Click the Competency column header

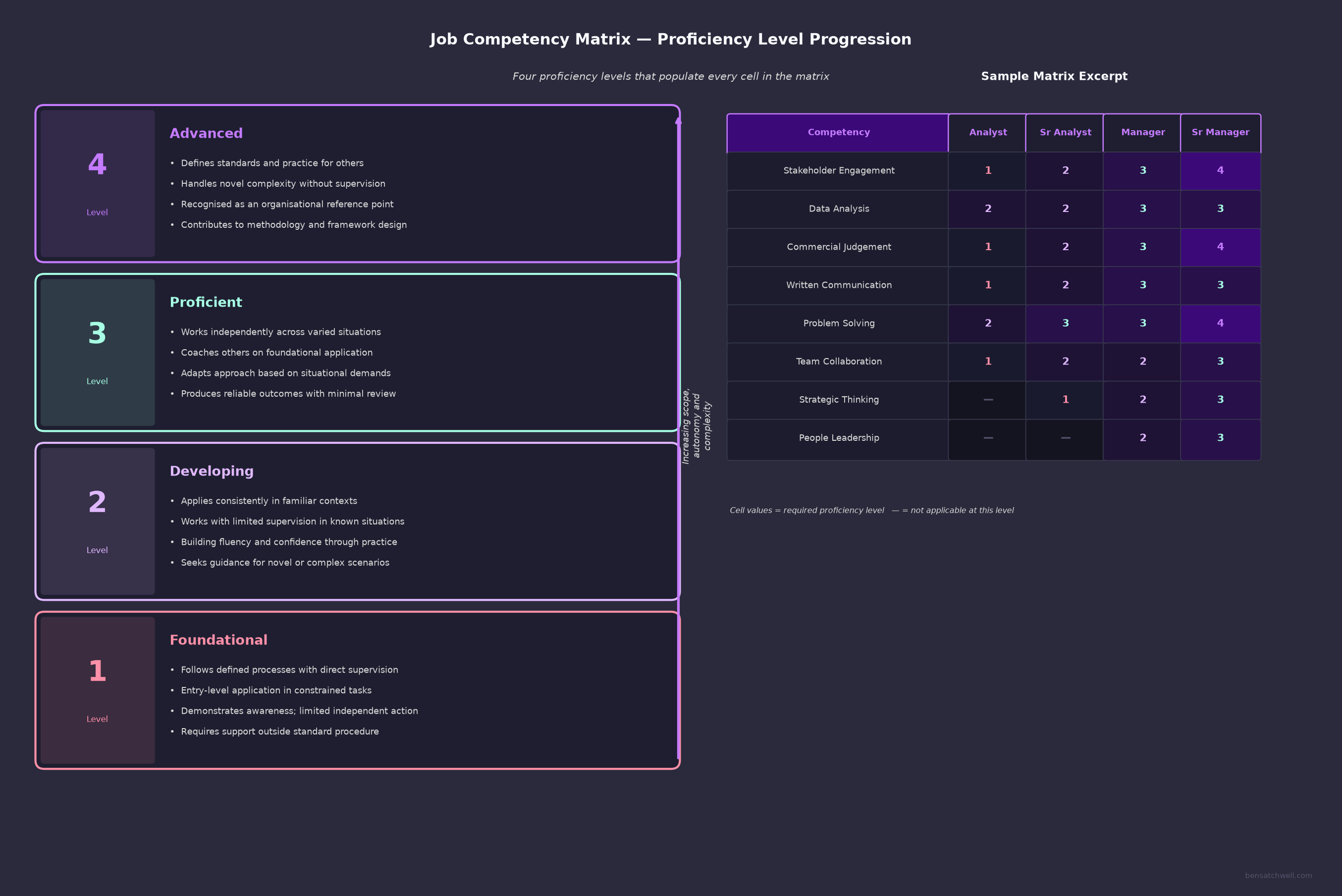pos(838,133)
